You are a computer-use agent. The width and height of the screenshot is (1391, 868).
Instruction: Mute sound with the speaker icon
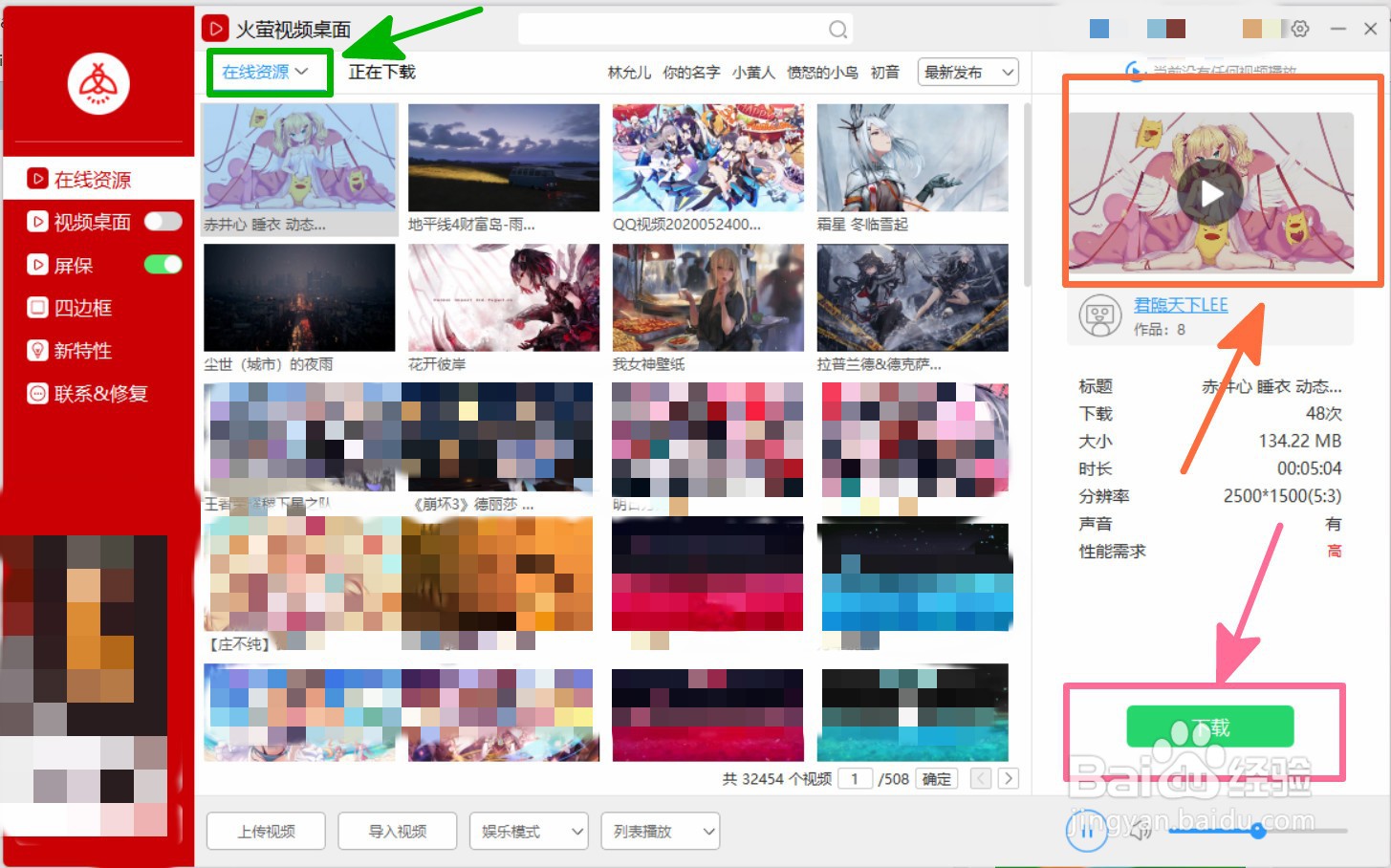click(1141, 831)
